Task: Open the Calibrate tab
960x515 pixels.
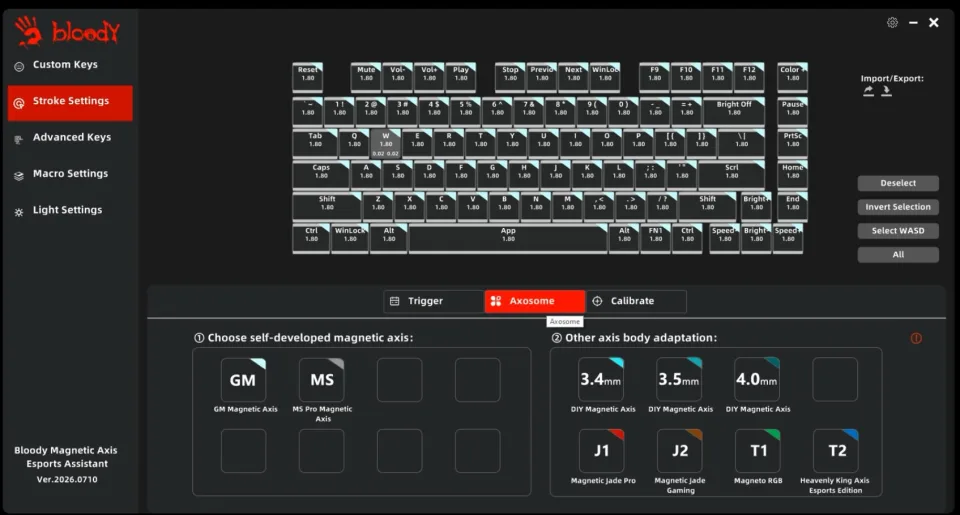Action: (636, 301)
